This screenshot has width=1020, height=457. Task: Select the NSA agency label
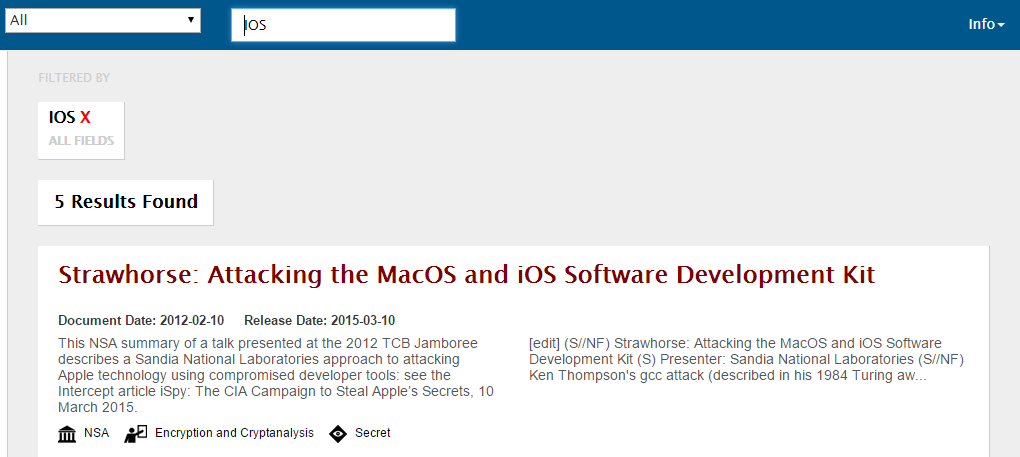(x=96, y=433)
